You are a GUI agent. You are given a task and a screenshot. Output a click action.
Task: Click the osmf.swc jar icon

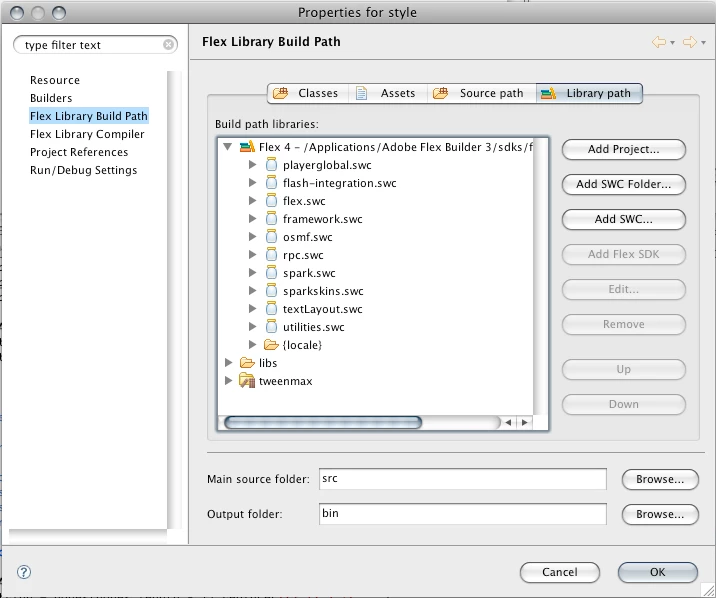coord(271,237)
